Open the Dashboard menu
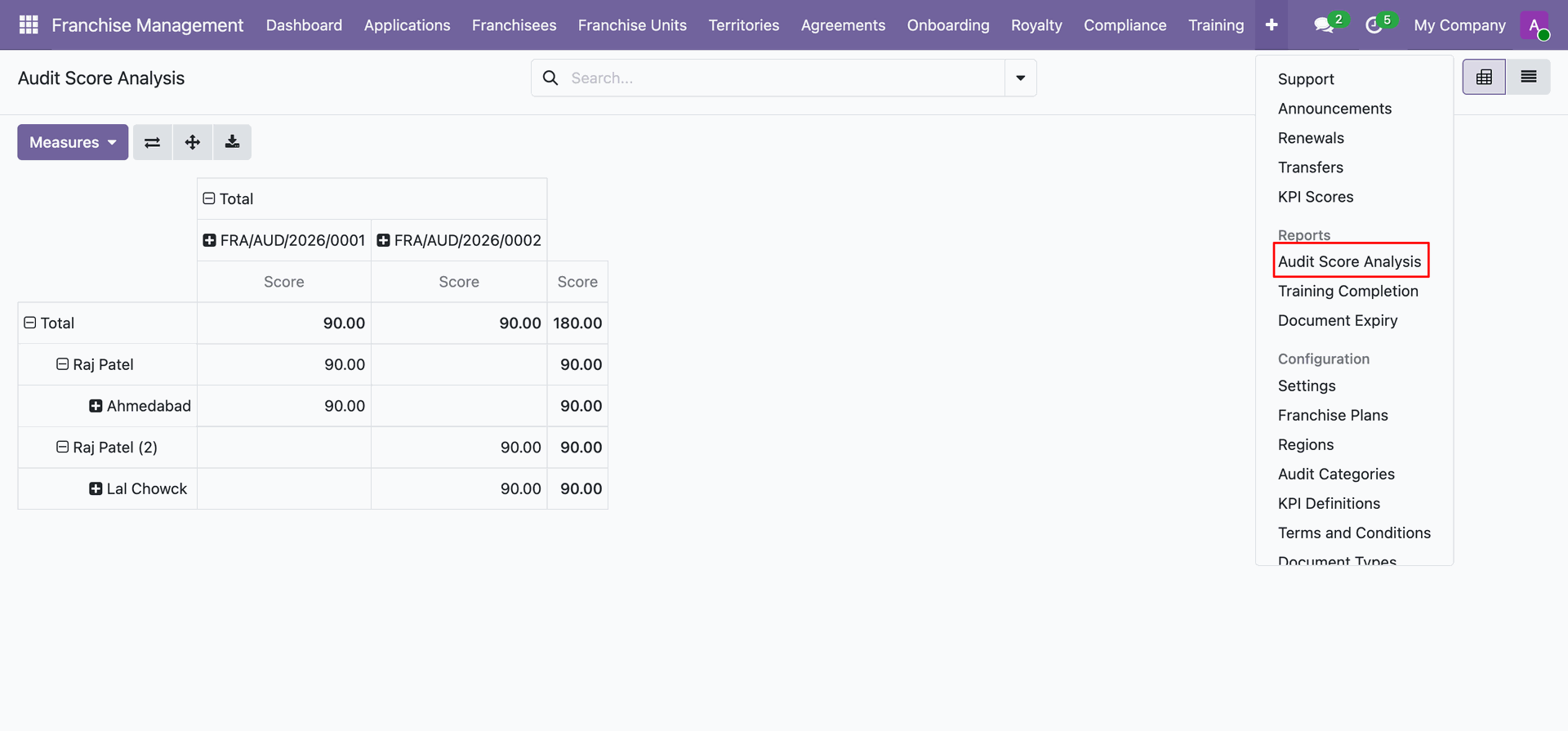This screenshot has height=731, width=1568. [304, 25]
